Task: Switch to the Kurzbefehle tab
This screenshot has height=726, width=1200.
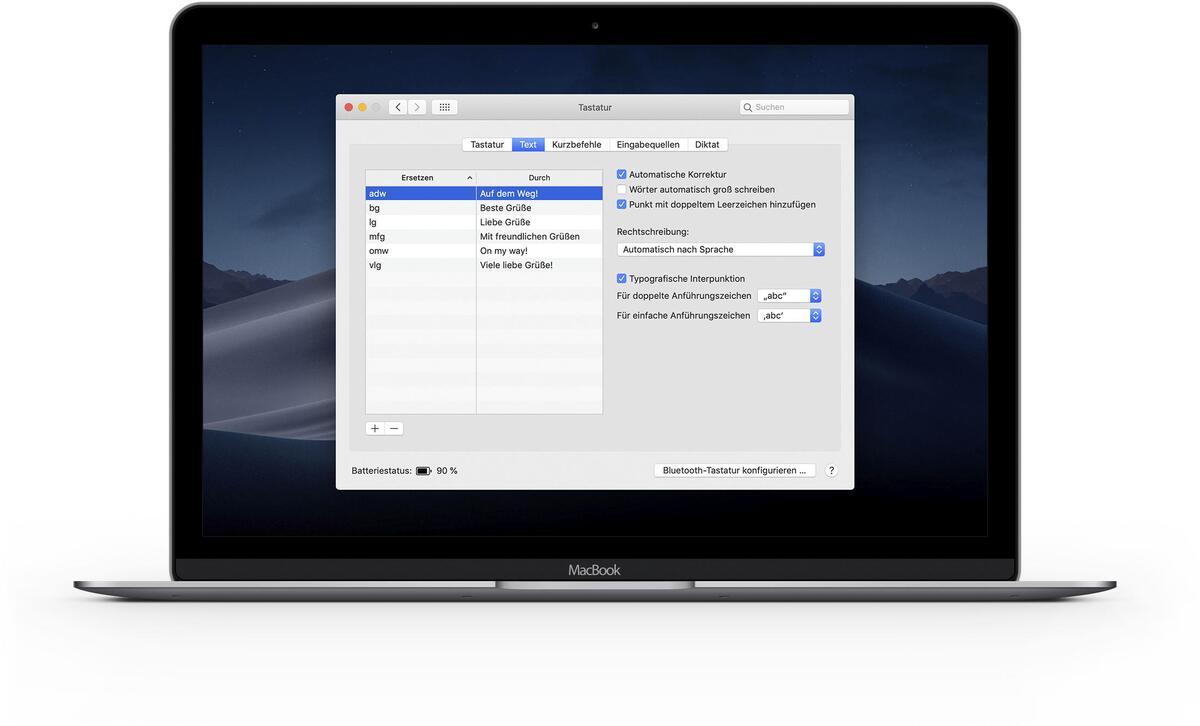Action: click(x=576, y=144)
